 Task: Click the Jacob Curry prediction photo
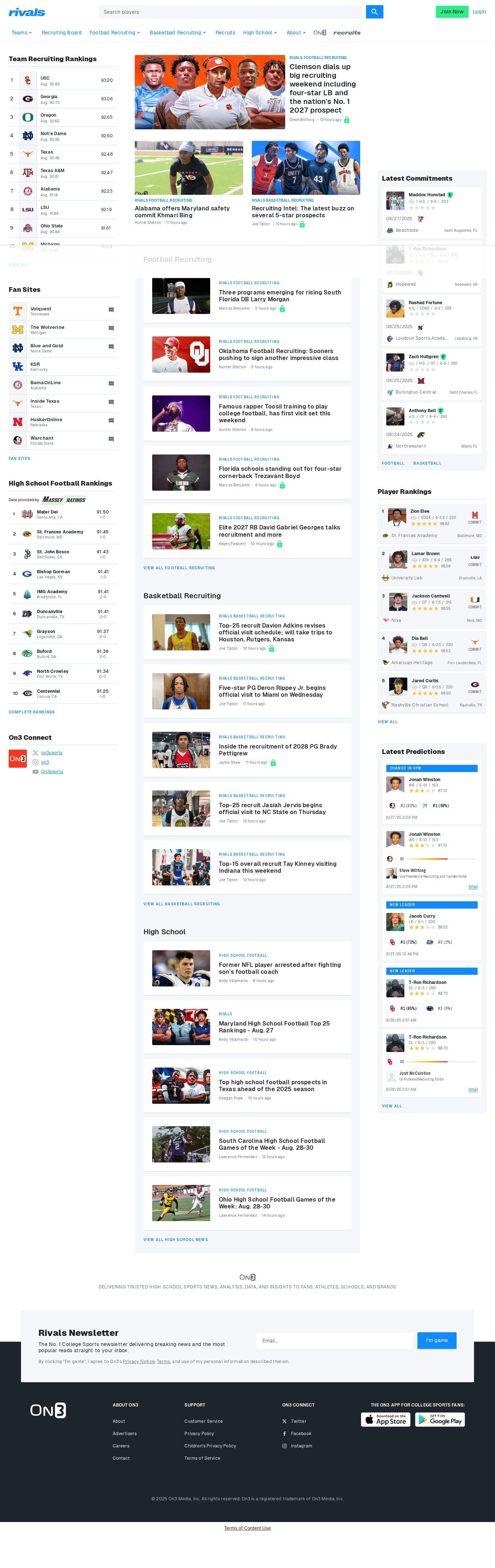click(395, 922)
